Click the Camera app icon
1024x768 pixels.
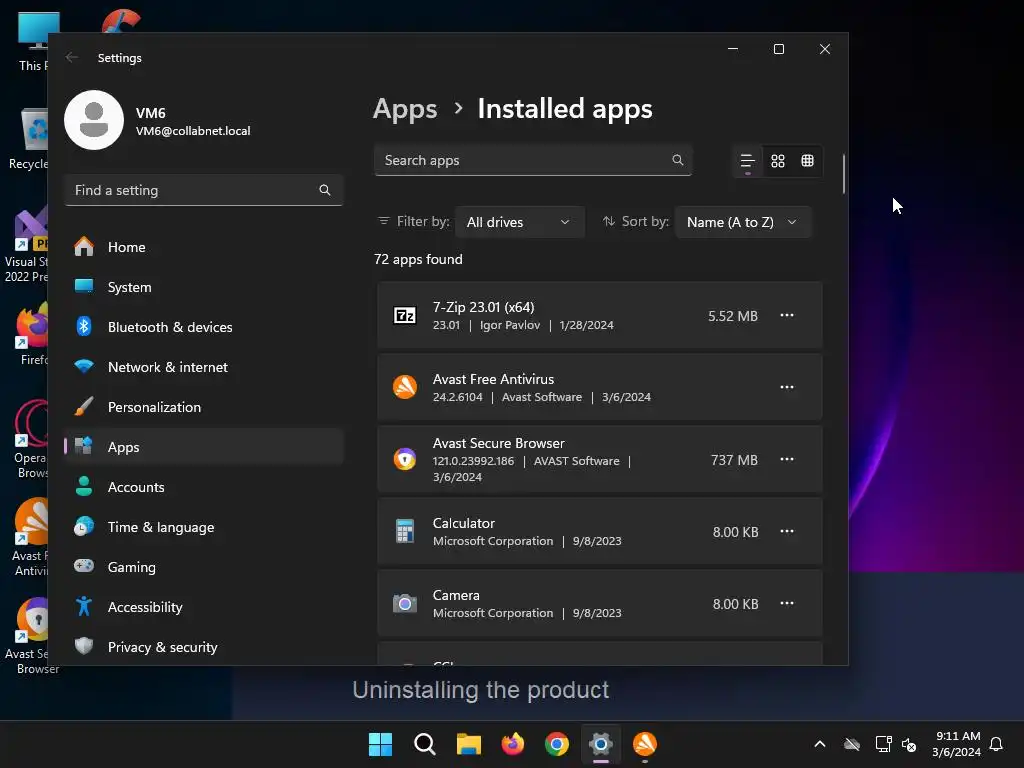[405, 603]
